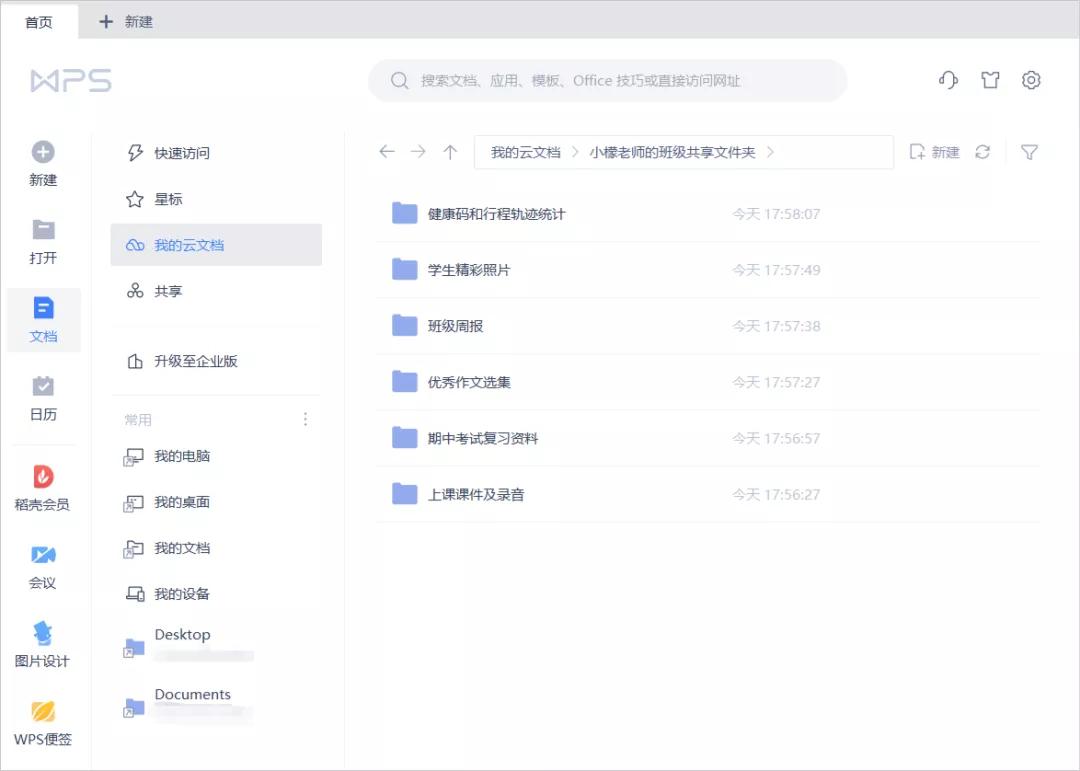Select the 文档 section in the sidebar
Screen dimensions: 1080x771
coord(42,320)
